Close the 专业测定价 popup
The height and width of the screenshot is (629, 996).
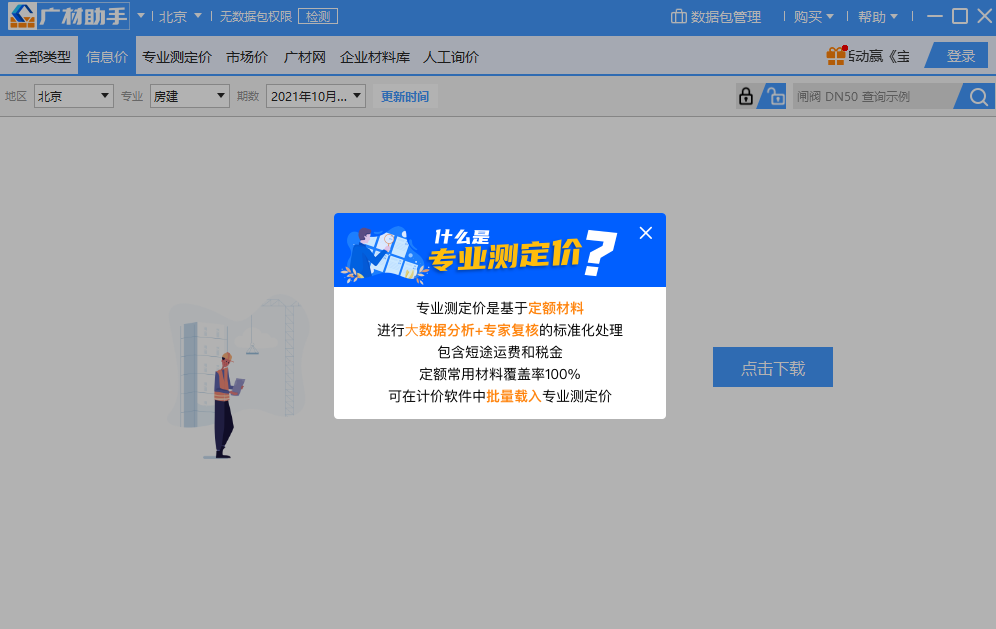click(645, 233)
